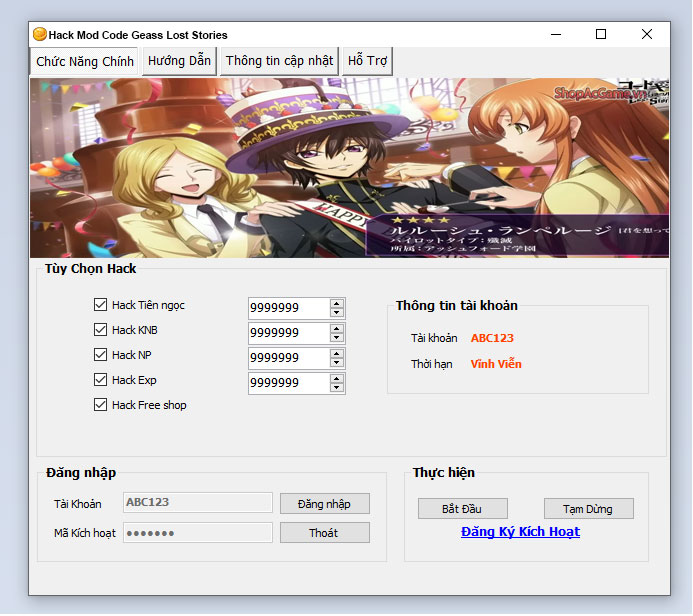Click the Mã Kích hoạt password field
Screen dimensions: 693x616
[x=198, y=532]
